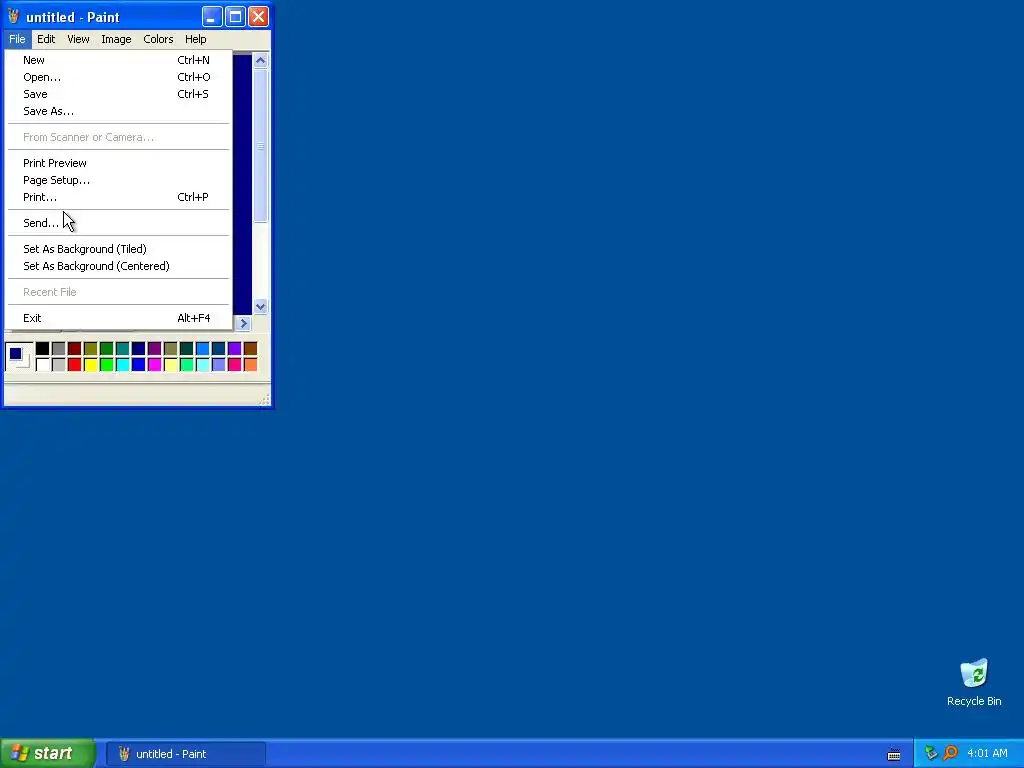Click the orange magnifier tray icon
Image resolution: width=1024 pixels, height=768 pixels.
coord(951,754)
